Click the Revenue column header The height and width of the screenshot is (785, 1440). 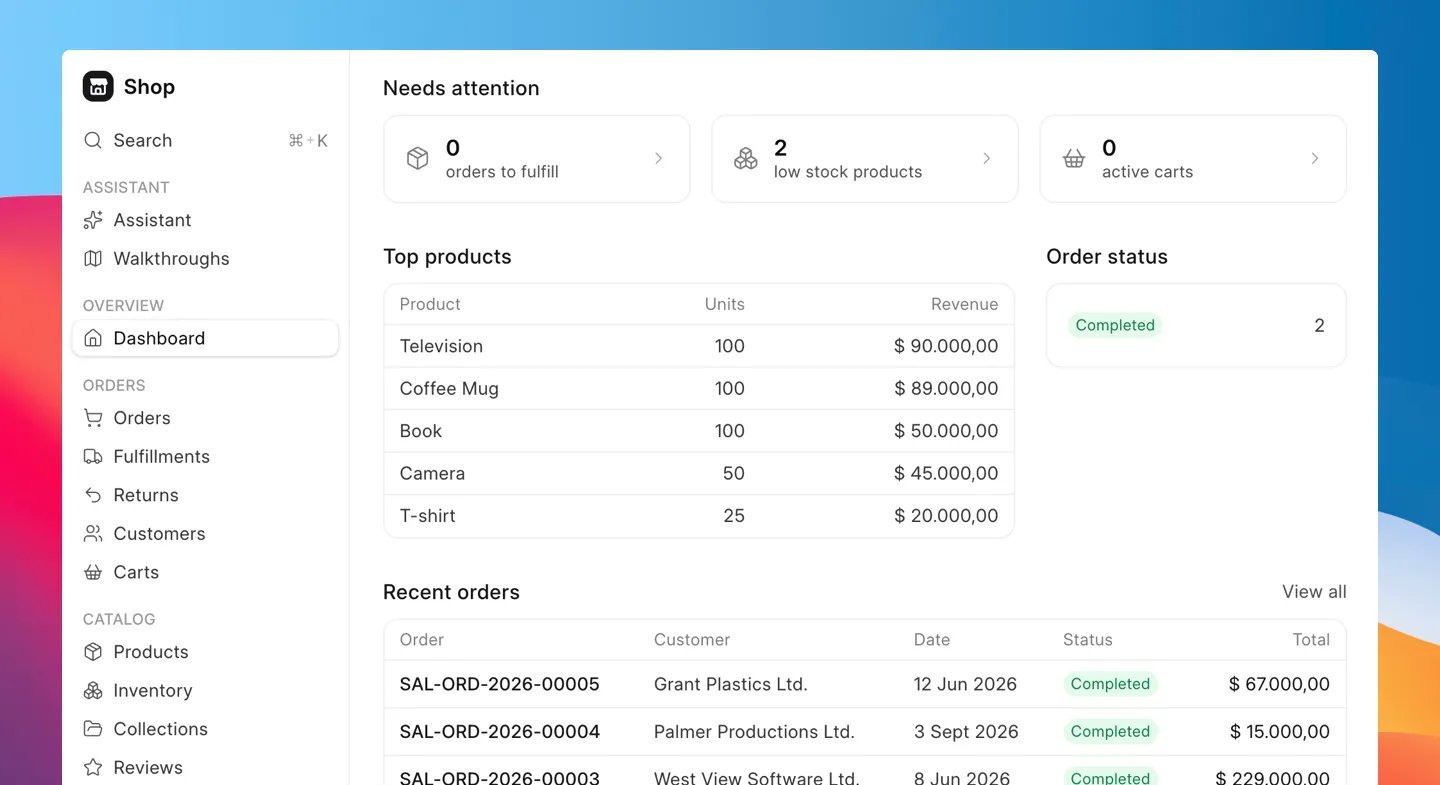964,304
